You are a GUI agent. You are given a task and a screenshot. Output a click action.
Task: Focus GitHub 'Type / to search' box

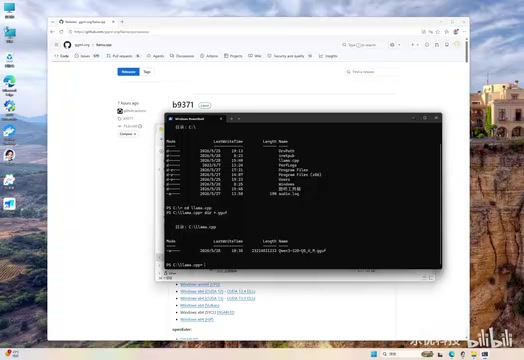point(362,45)
